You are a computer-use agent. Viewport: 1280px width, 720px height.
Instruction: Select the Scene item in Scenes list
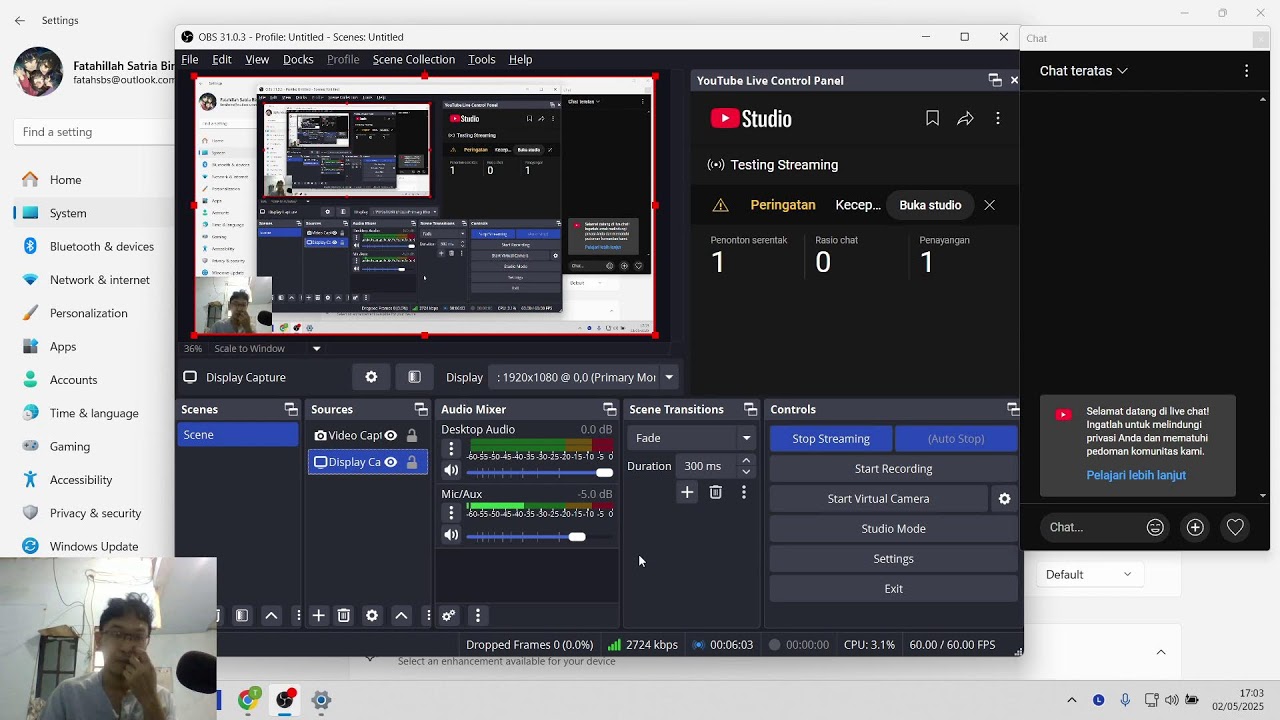pyautogui.click(x=238, y=435)
